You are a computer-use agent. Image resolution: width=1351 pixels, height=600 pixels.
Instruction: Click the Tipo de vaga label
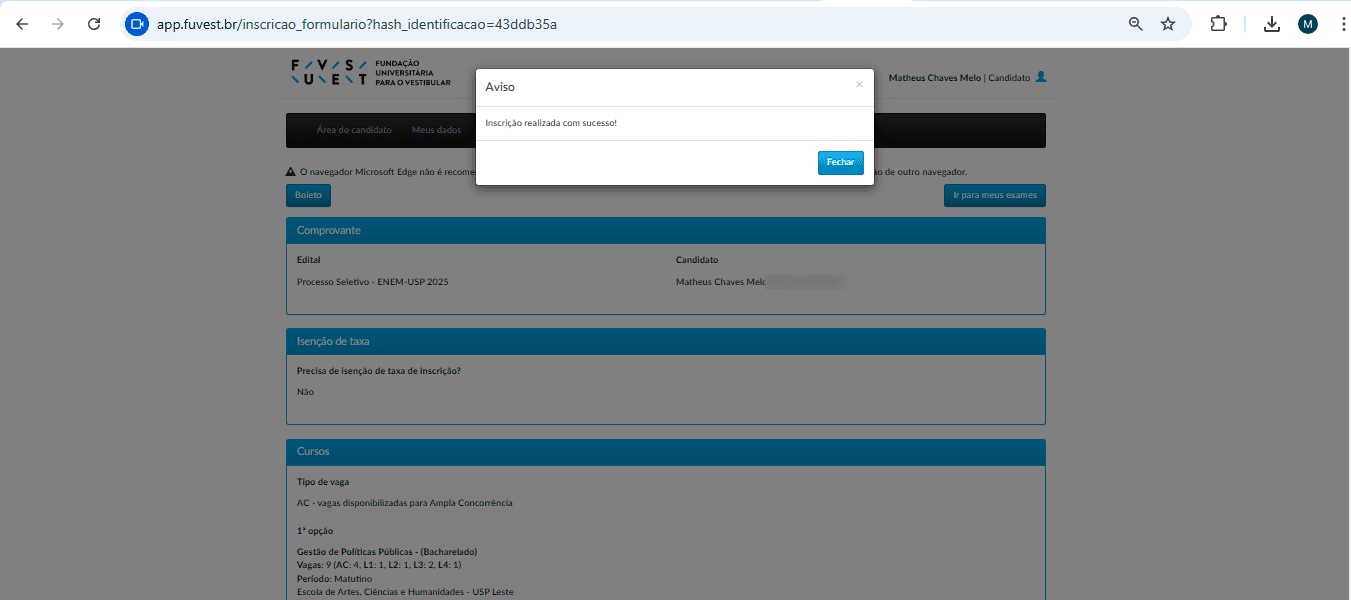[323, 482]
